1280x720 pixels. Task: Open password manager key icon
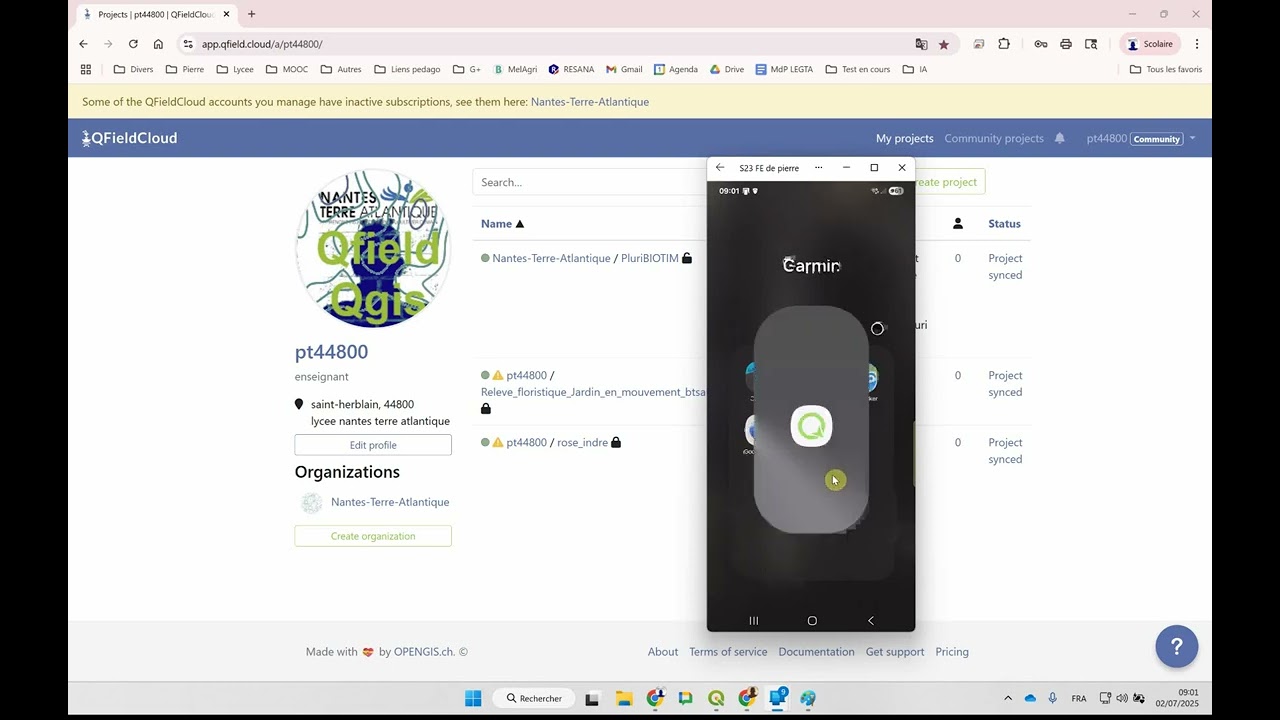pyautogui.click(x=1041, y=44)
